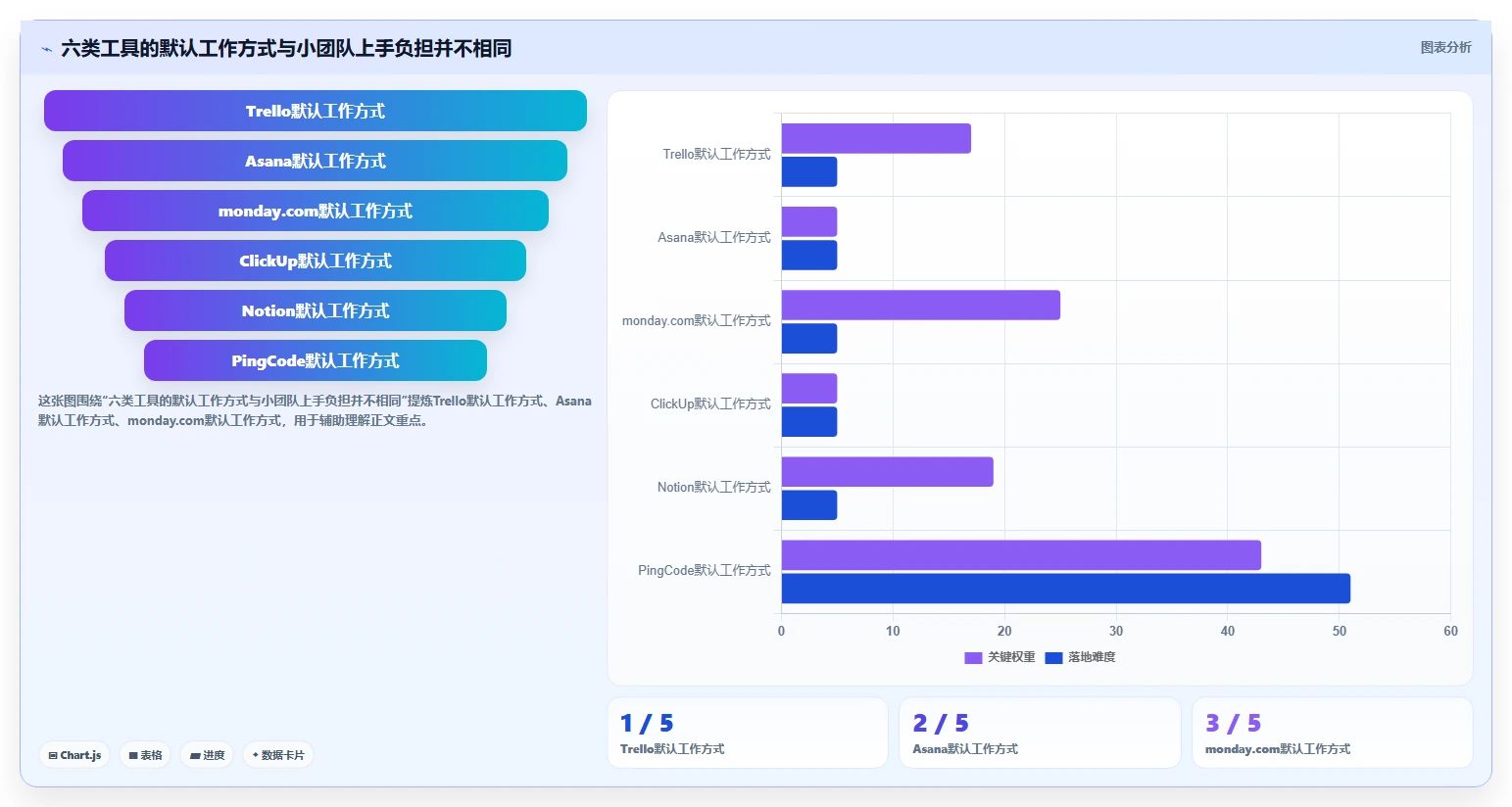
Task: Click the Chart.js tag chip
Action: click(74, 755)
